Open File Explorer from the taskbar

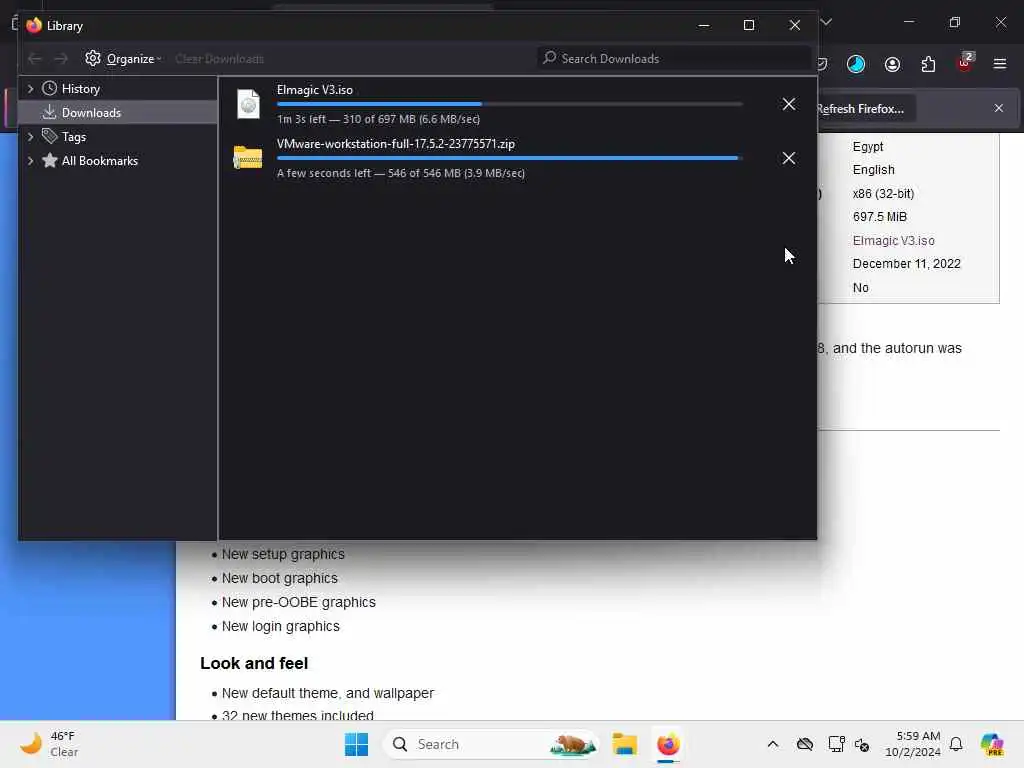pos(624,744)
